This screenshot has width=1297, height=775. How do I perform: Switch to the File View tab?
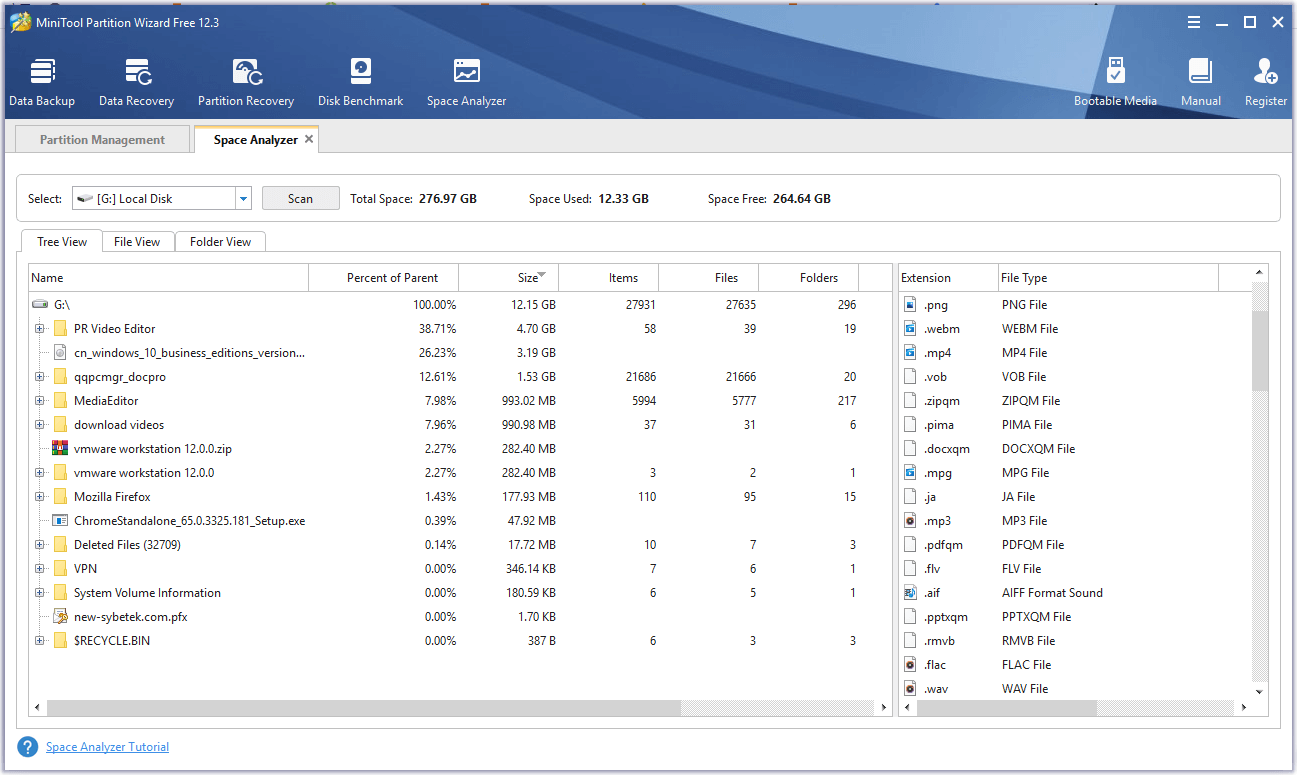point(137,241)
